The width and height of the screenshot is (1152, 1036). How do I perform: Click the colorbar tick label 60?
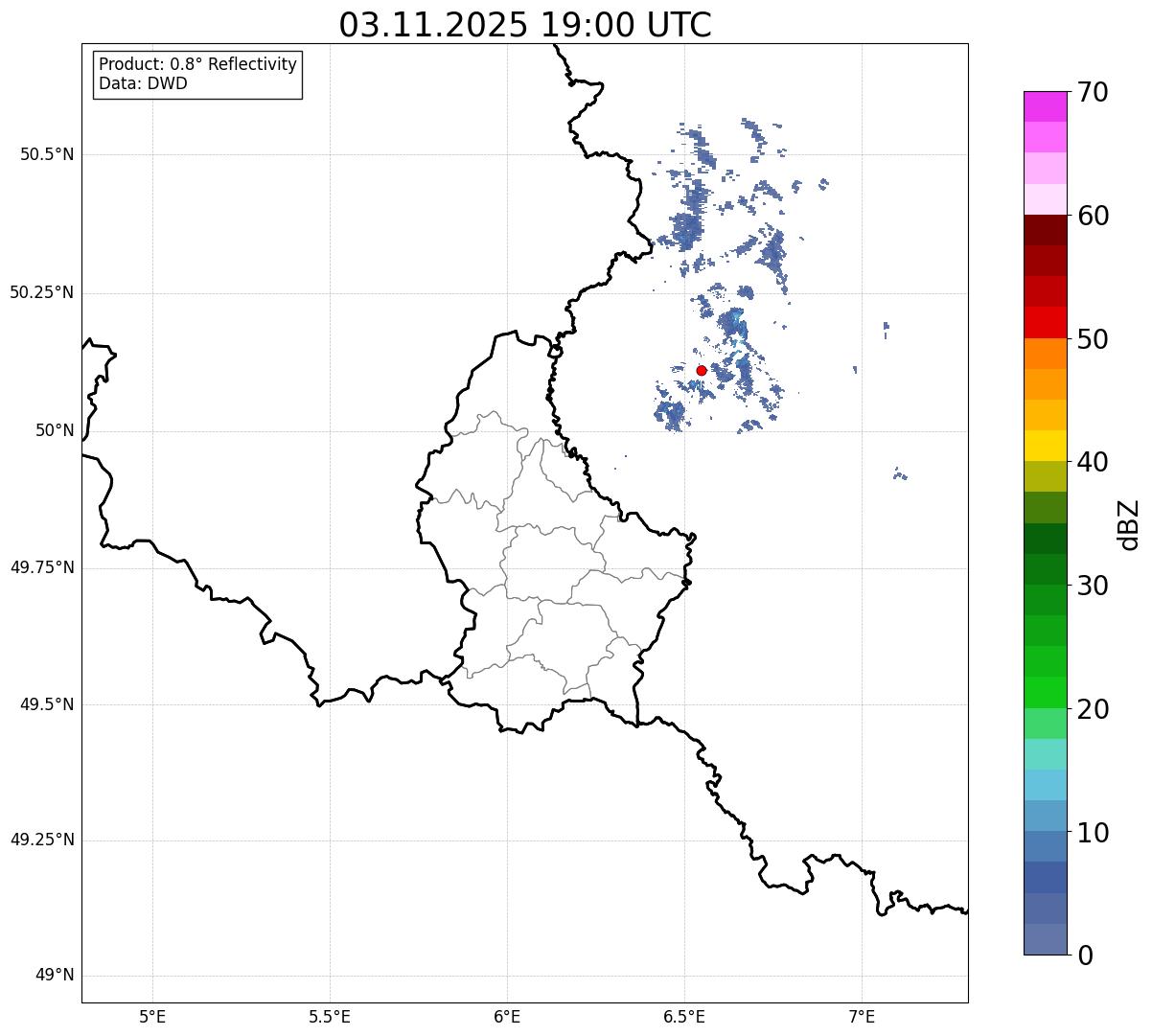click(x=1093, y=216)
